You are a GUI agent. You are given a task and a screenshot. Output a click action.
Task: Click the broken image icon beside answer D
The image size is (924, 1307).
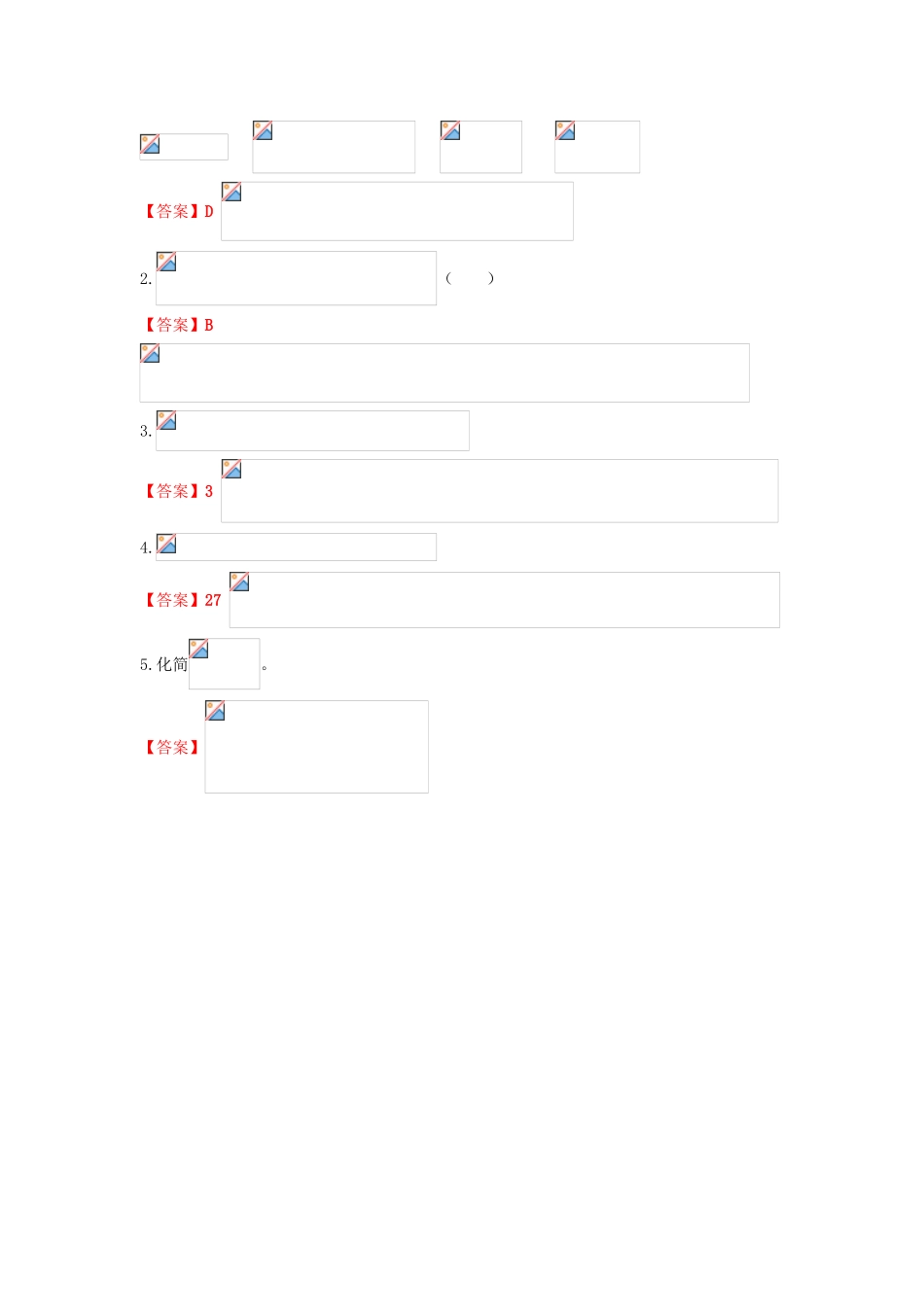click(231, 193)
